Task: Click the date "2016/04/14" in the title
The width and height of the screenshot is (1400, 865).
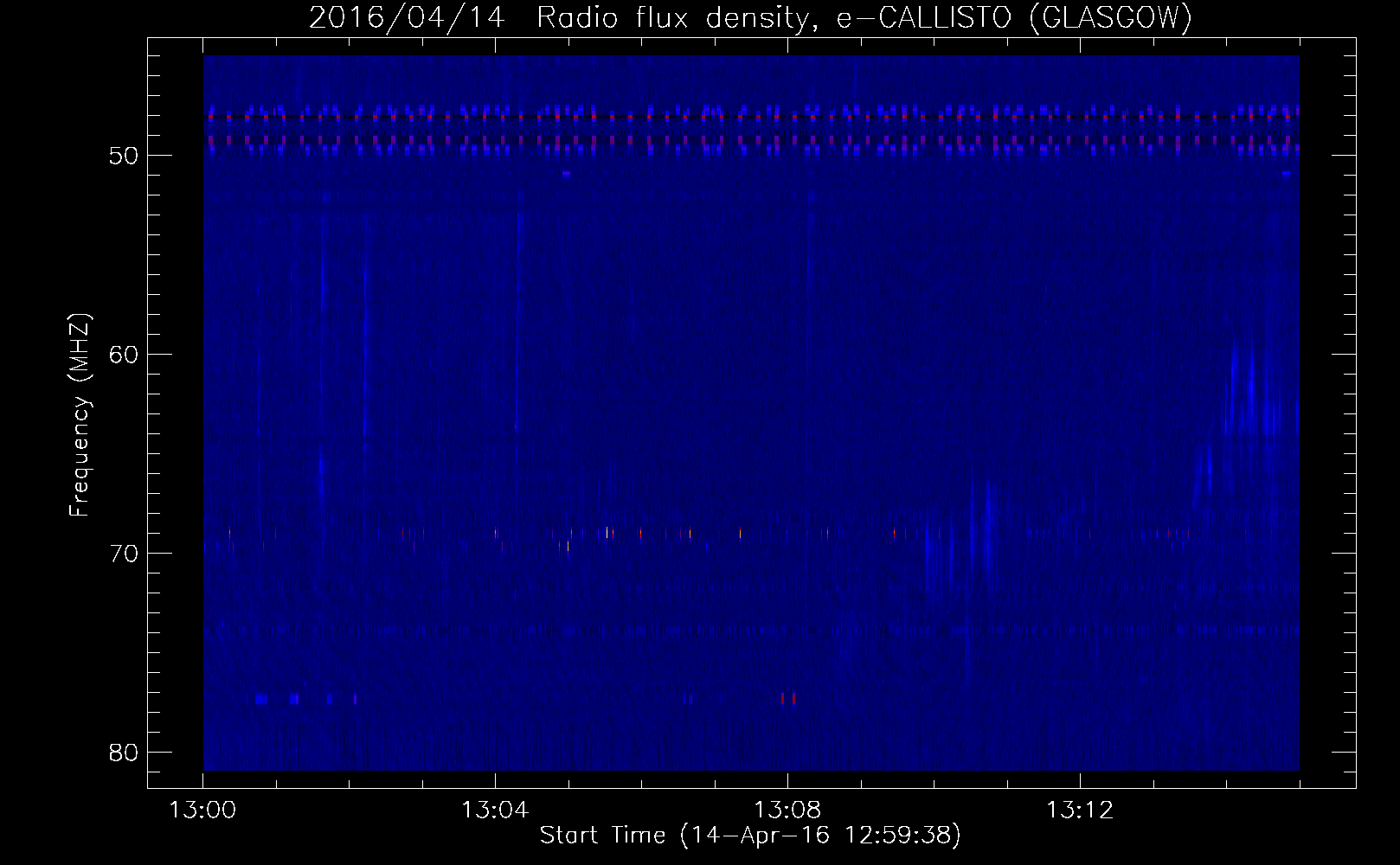Action: coord(407,17)
